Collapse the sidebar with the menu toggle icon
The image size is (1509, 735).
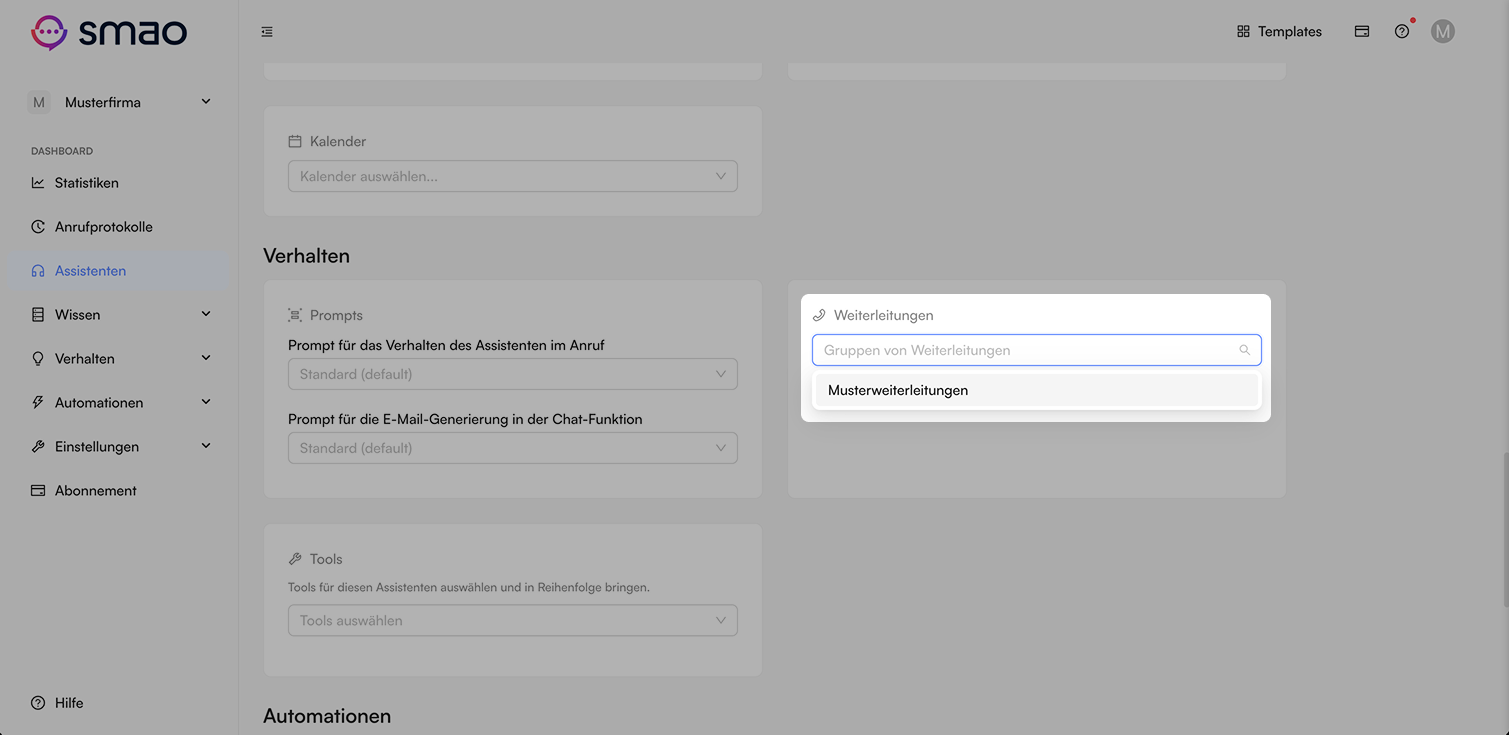point(267,32)
